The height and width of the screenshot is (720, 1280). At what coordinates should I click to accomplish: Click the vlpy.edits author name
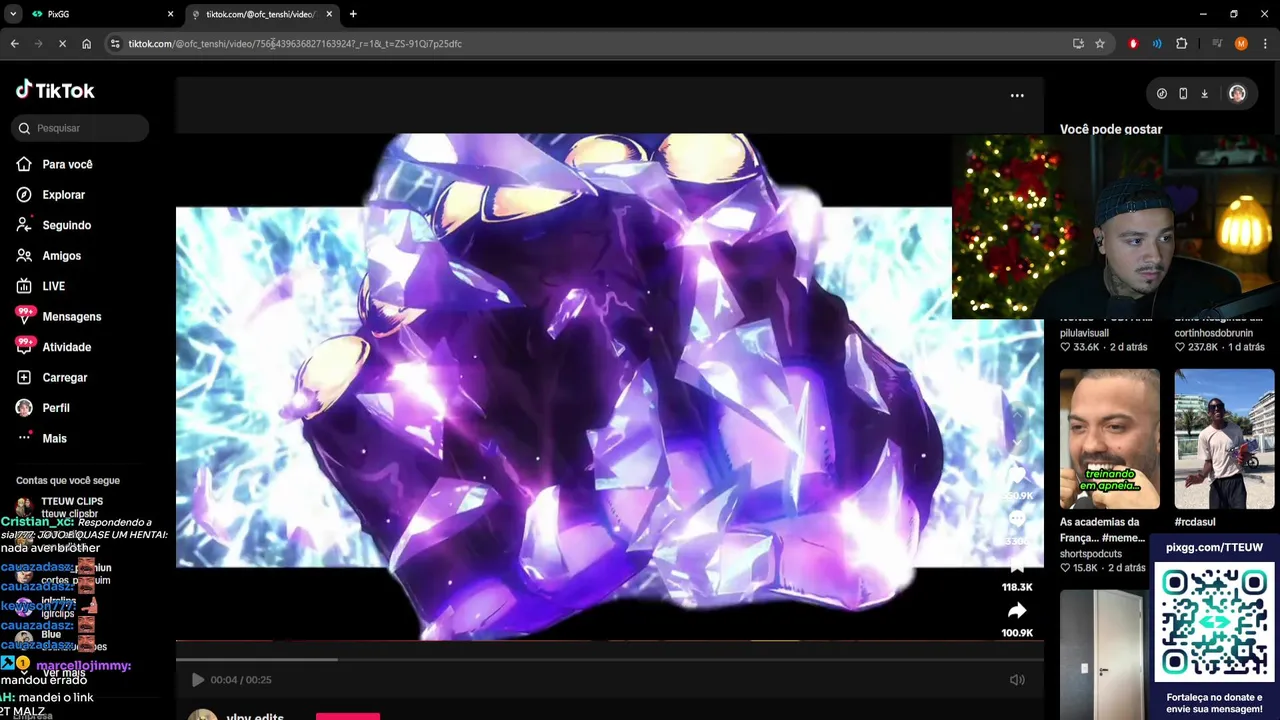click(255, 716)
